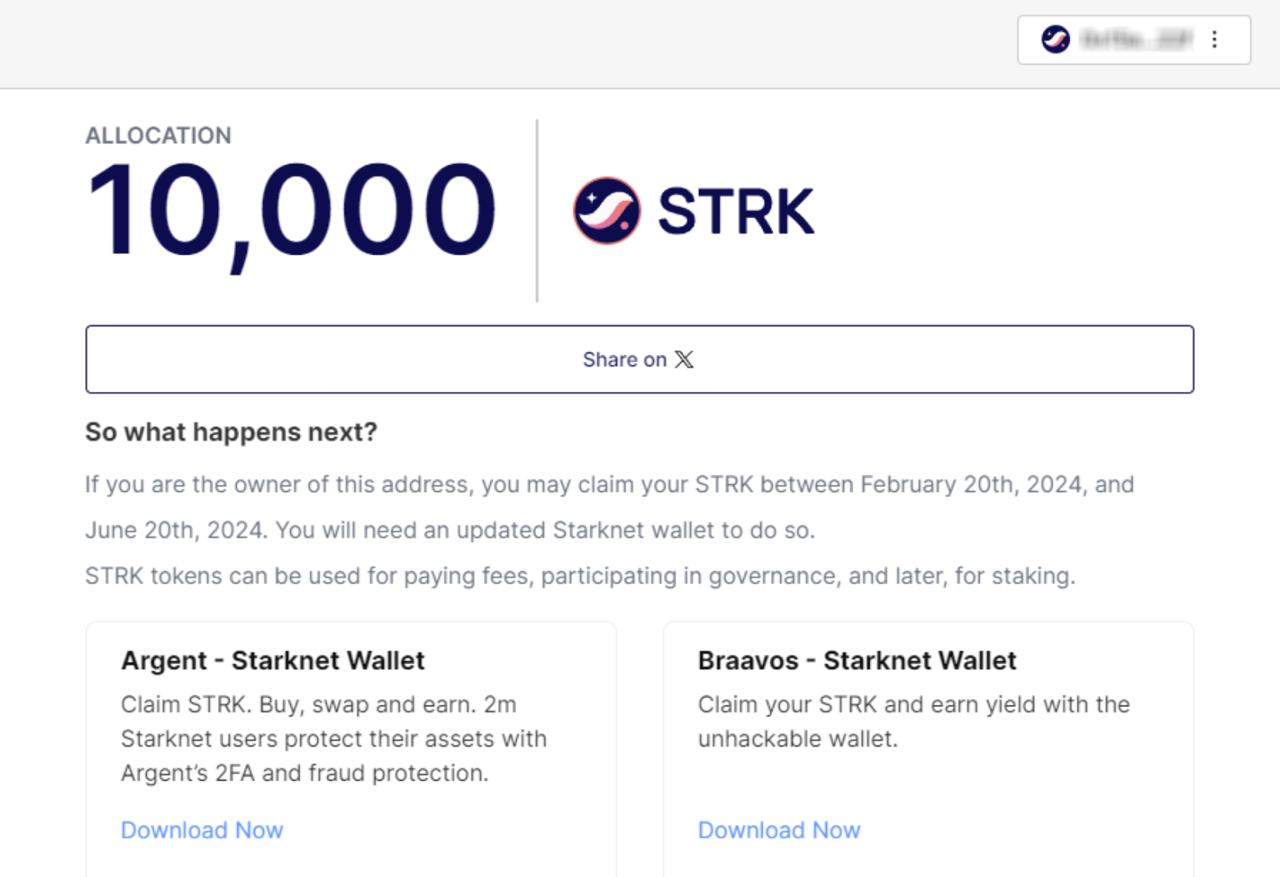The height and width of the screenshot is (877, 1280).
Task: Click the STRK token name text
Action: pos(736,212)
